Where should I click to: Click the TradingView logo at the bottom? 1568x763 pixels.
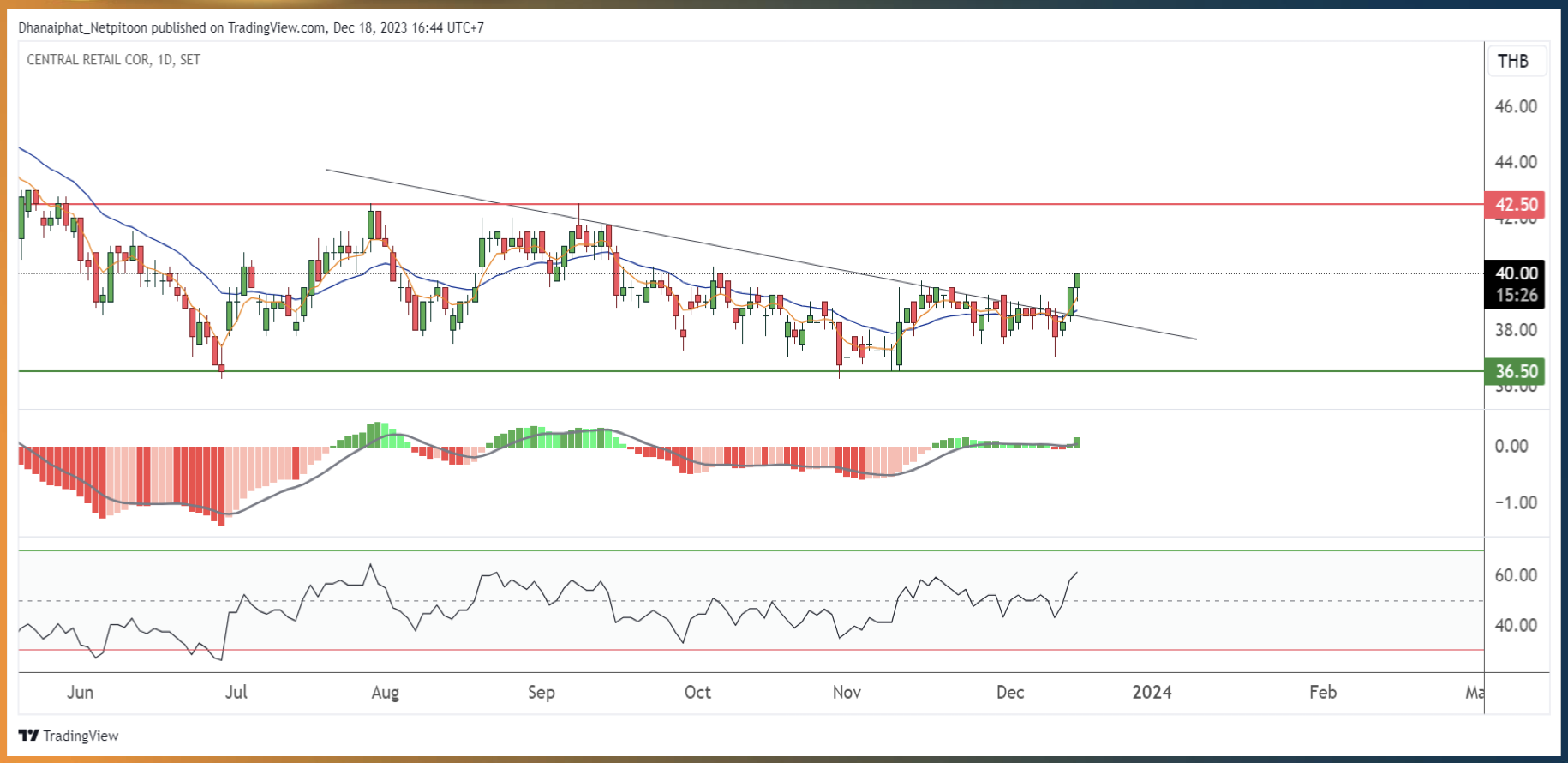click(69, 736)
